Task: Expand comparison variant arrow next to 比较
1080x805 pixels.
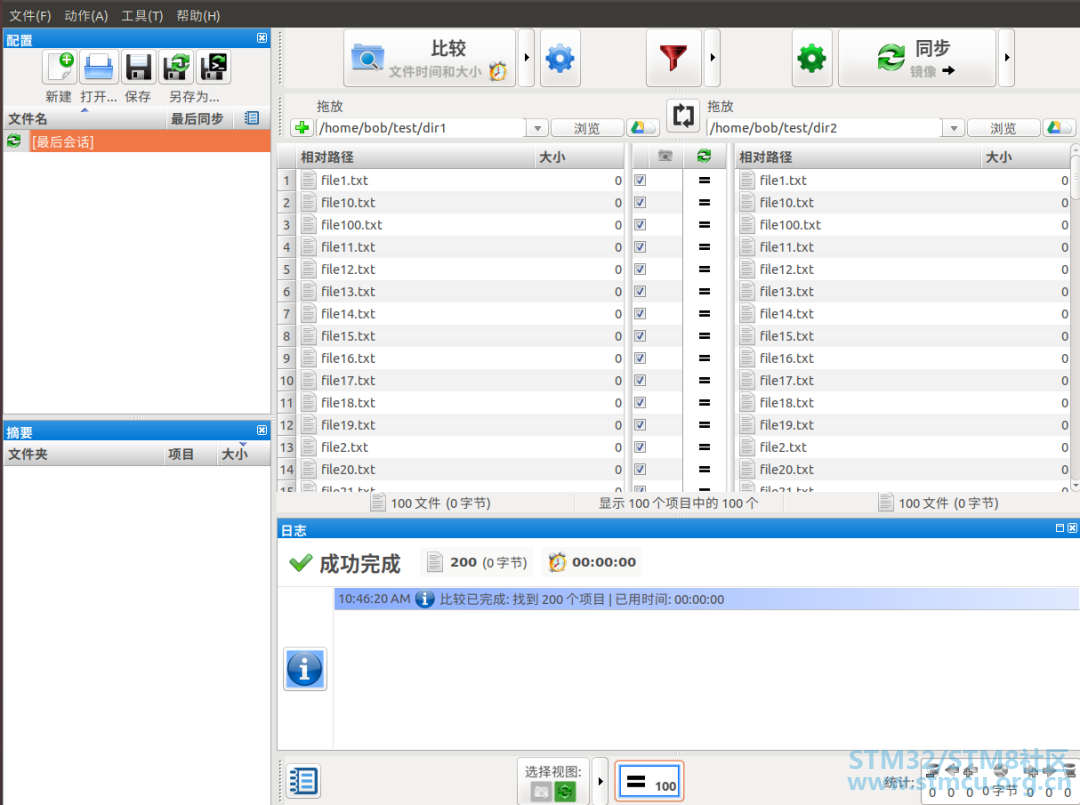Action: pos(526,58)
